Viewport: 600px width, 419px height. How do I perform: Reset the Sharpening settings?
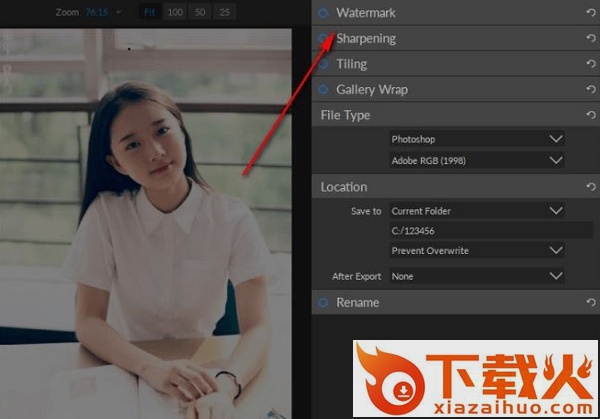pyautogui.click(x=591, y=39)
